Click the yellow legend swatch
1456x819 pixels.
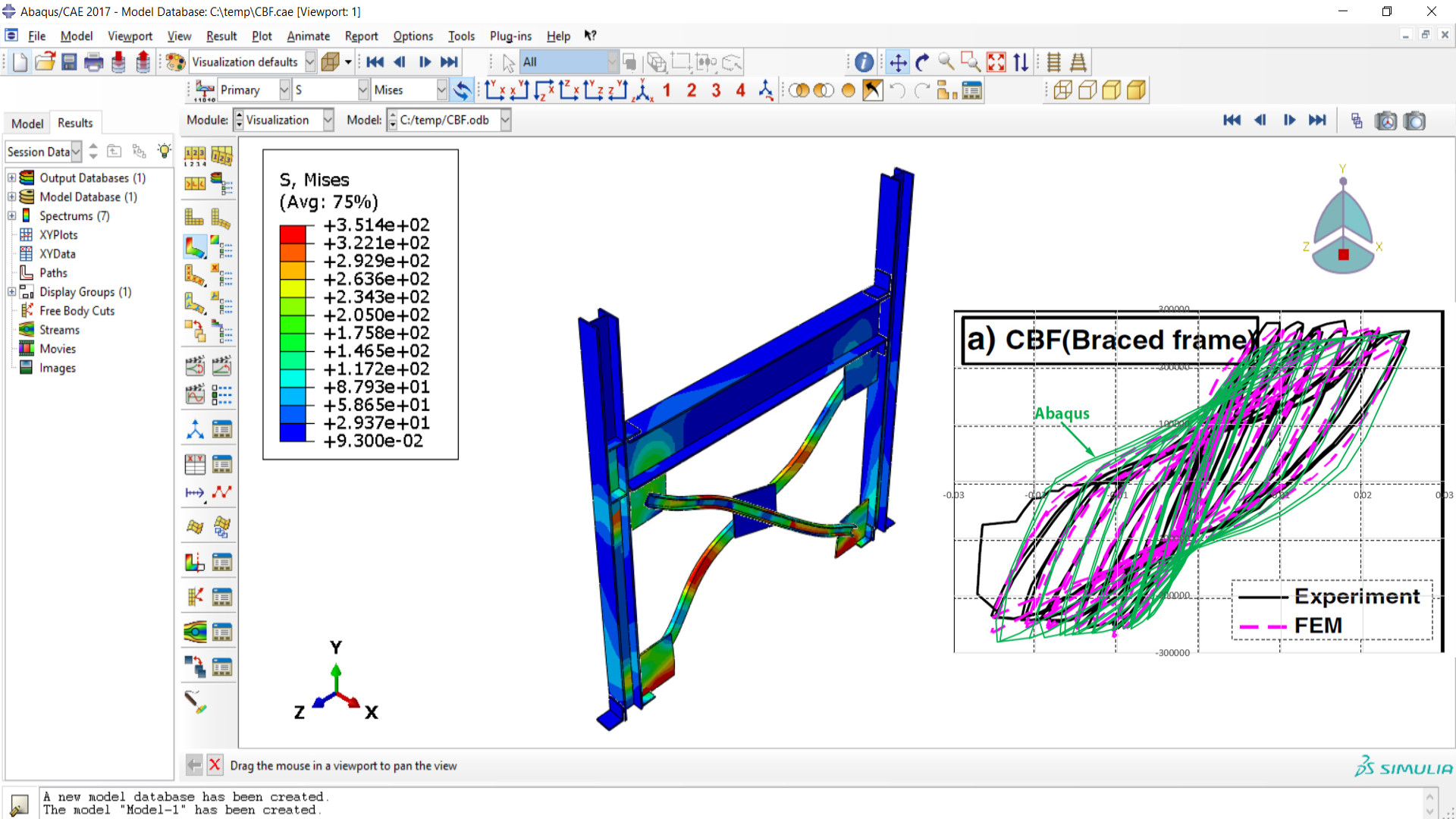click(293, 288)
